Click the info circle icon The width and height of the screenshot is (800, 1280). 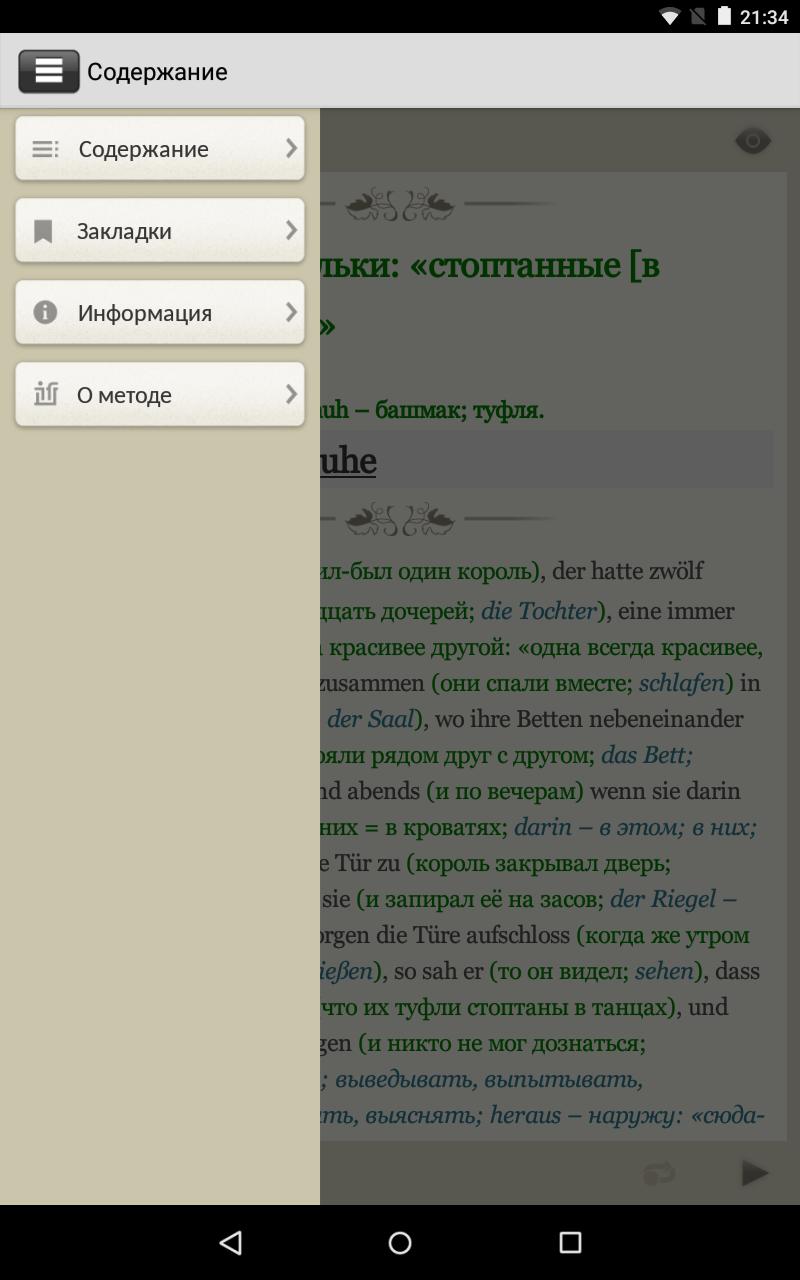click(x=45, y=313)
